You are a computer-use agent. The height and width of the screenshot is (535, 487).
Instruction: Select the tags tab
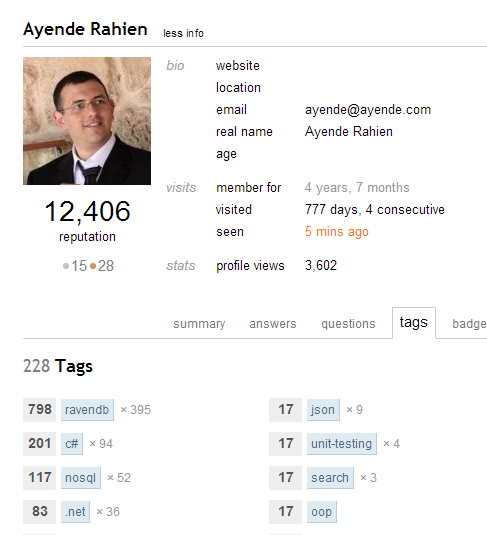click(x=414, y=322)
